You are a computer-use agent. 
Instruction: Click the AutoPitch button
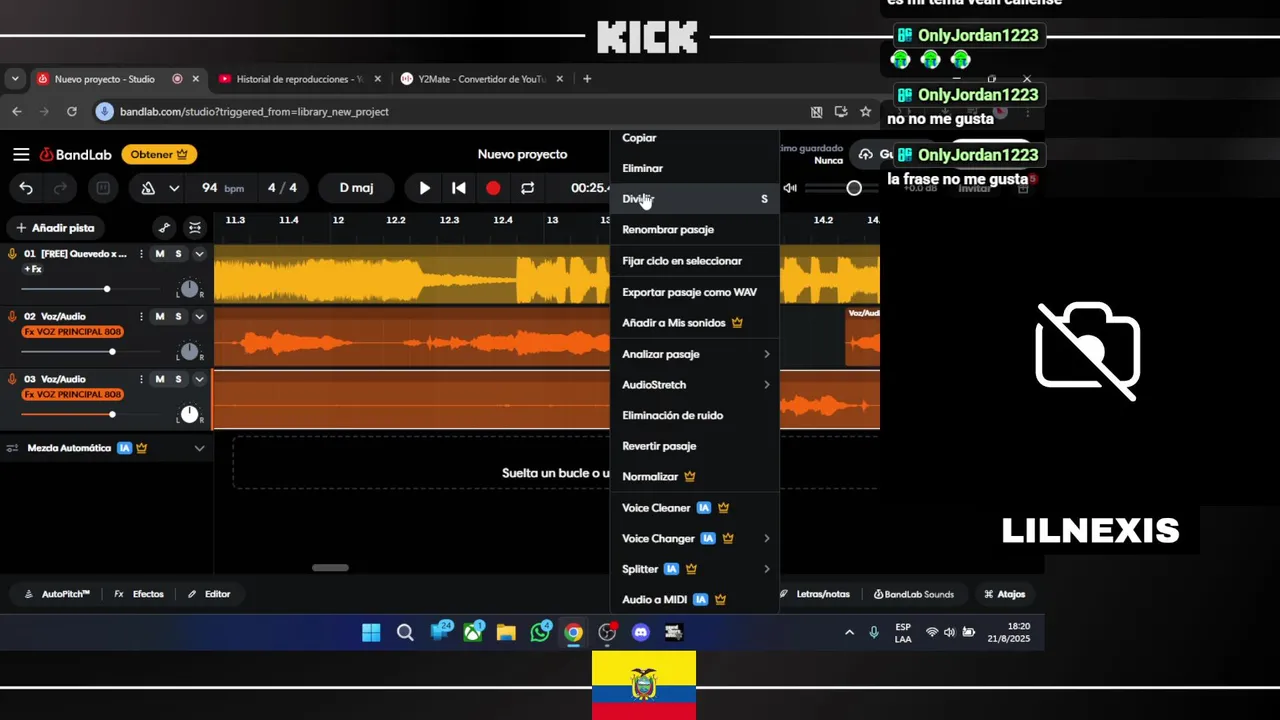57,594
